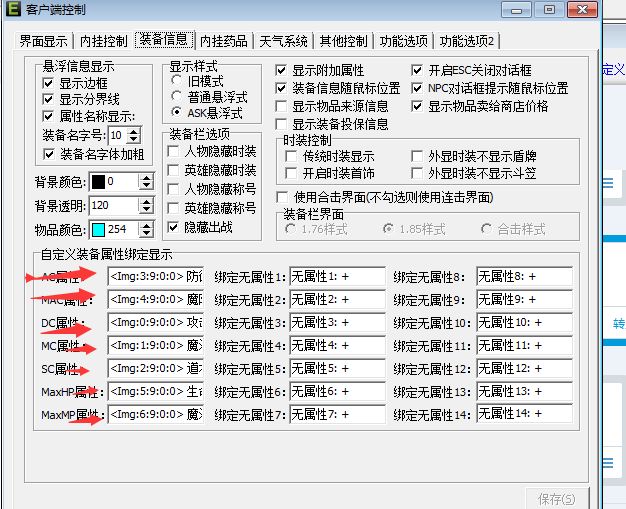
Task: Enable 使用合击界面 checkbox
Action: click(282, 197)
